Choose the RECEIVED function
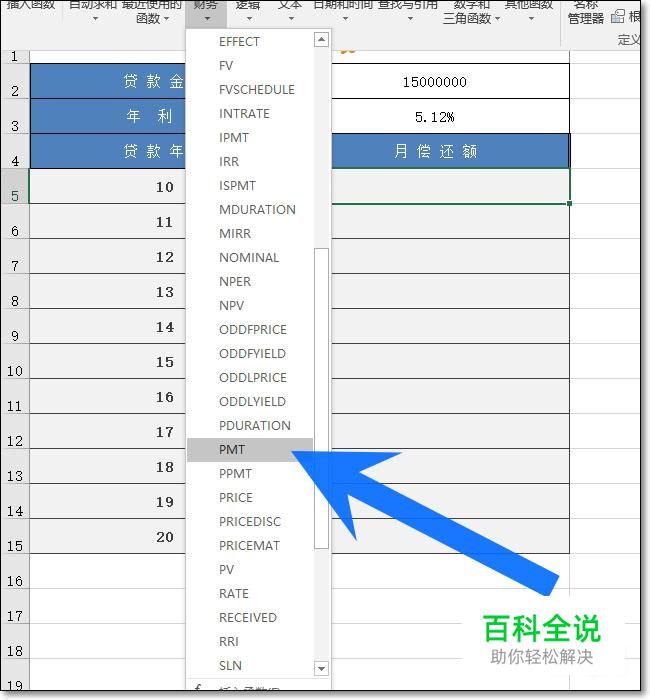Viewport: 650px width, 700px height. 250,618
